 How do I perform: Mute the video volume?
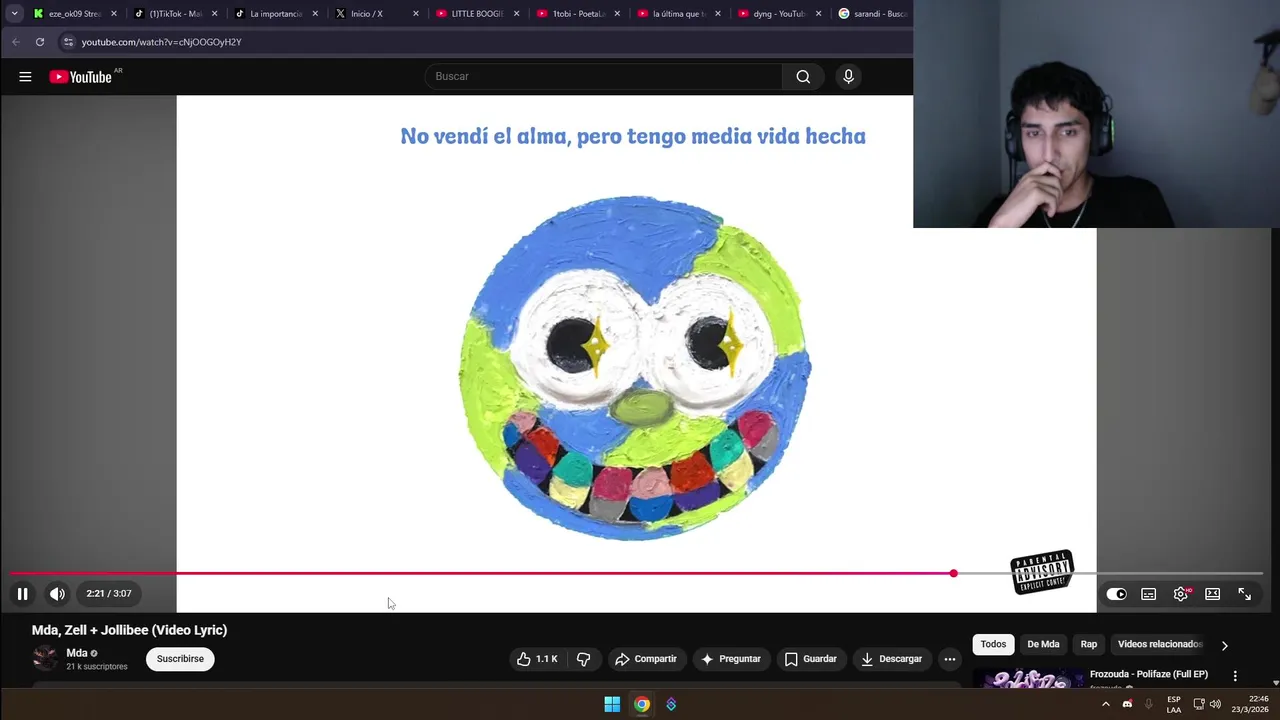coord(57,594)
